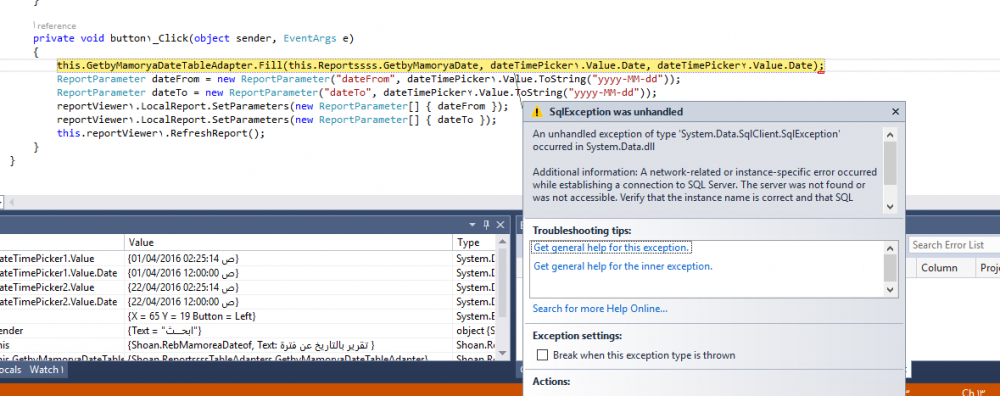Viewport: 1000px width, 396px height.
Task: Click the '1 reference' CodeLens above button1_Click
Action: pyautogui.click(x=54, y=26)
